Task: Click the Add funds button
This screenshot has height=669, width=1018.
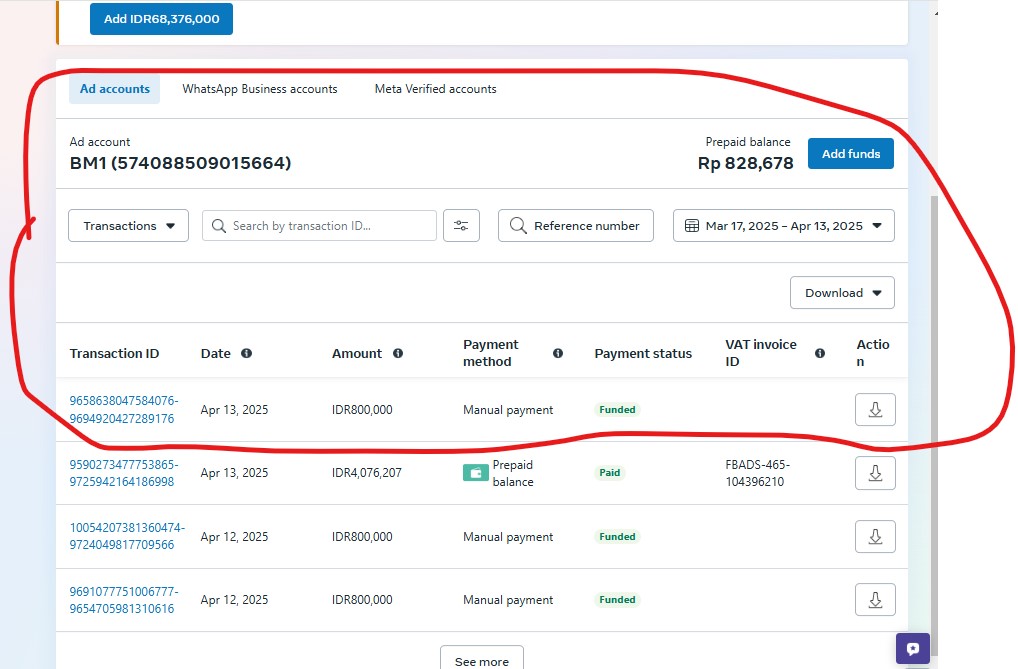Action: [x=850, y=154]
